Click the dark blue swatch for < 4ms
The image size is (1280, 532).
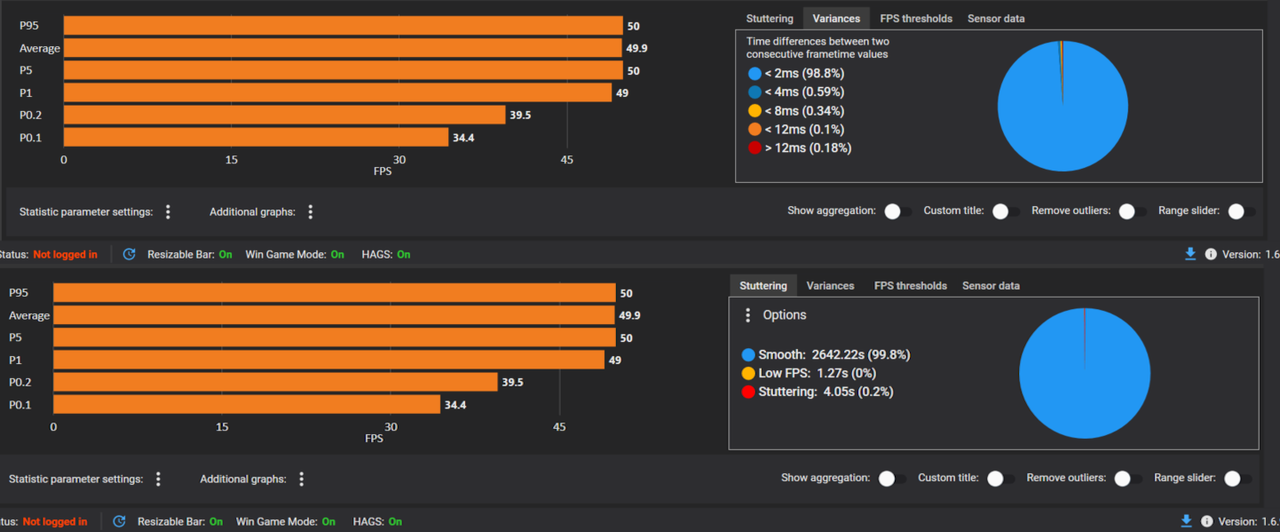pos(754,93)
